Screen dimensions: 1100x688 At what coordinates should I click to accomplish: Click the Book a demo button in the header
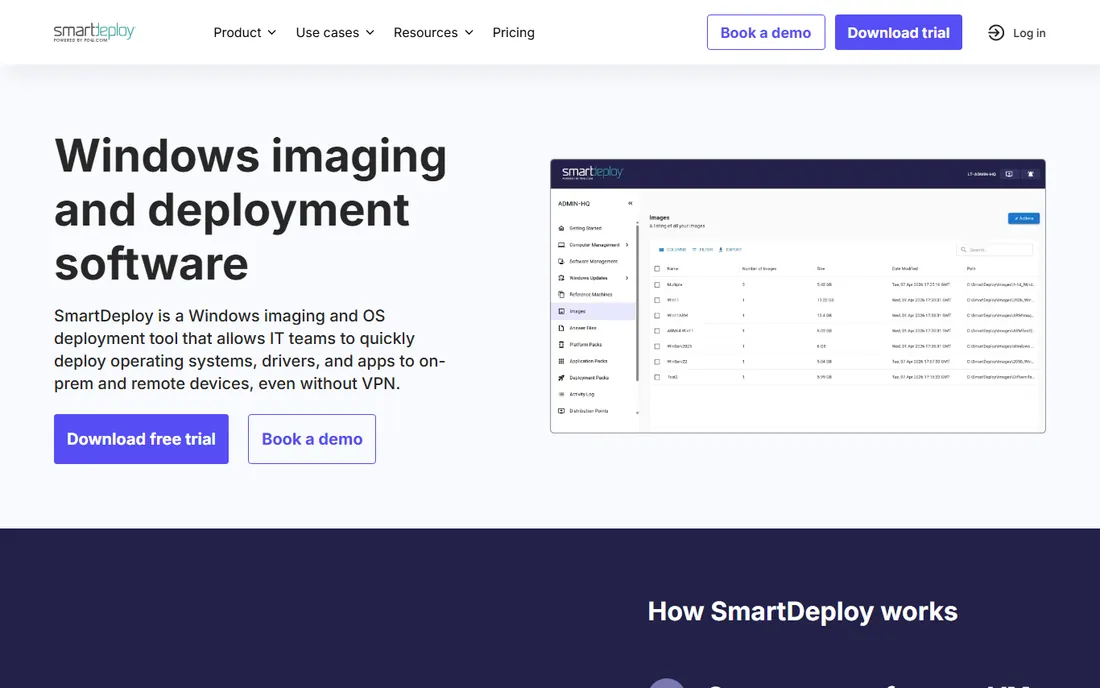(766, 32)
